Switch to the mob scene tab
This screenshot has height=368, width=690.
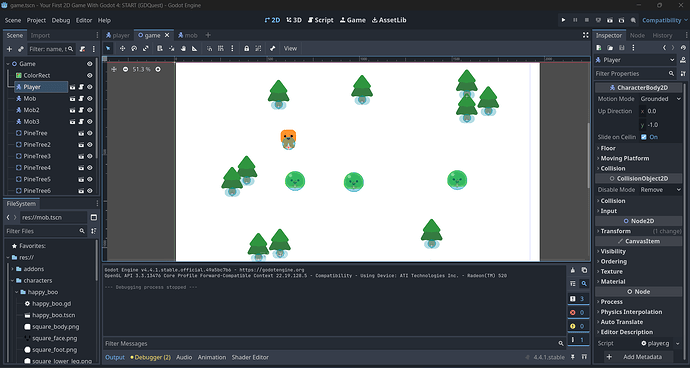coord(188,35)
